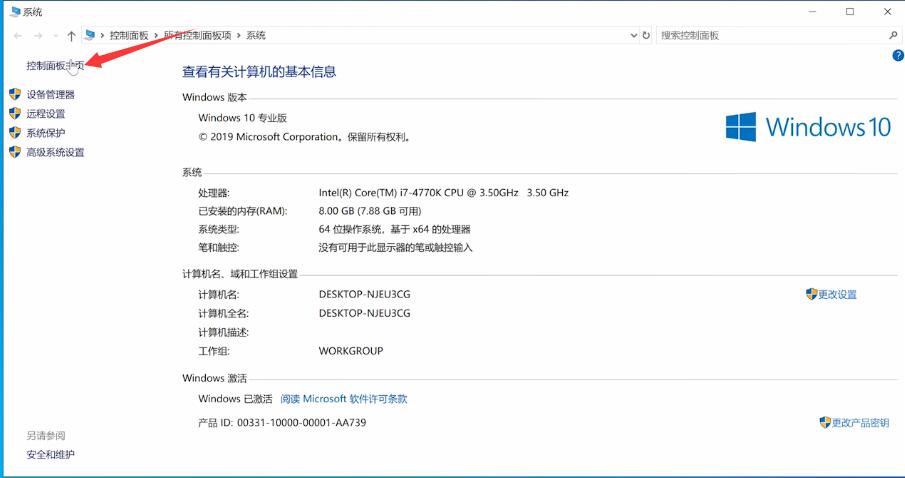The width and height of the screenshot is (905, 478).
Task: Open help with the blue question mark
Action: point(898,55)
